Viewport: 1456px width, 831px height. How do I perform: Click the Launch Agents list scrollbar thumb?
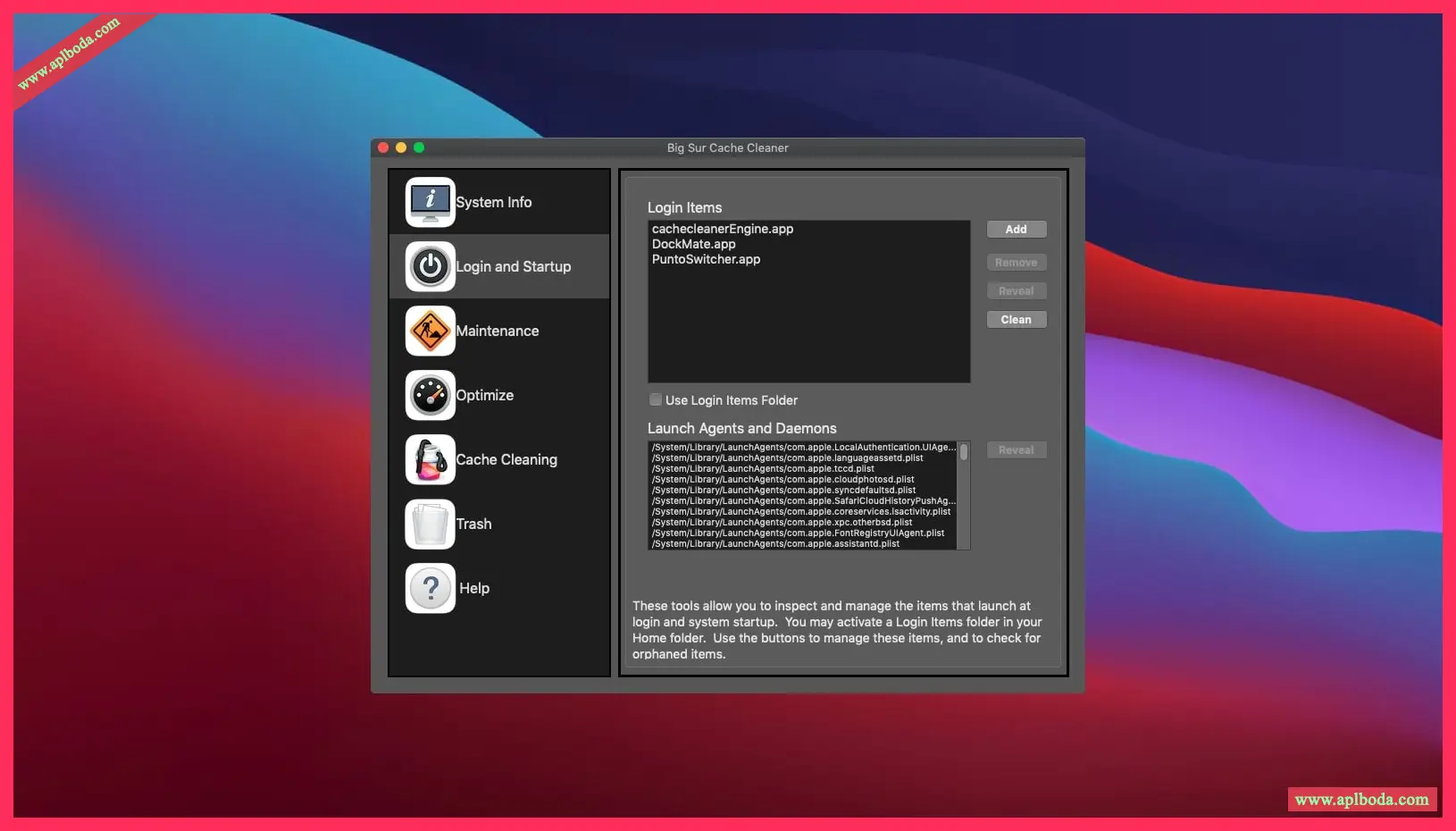(964, 453)
